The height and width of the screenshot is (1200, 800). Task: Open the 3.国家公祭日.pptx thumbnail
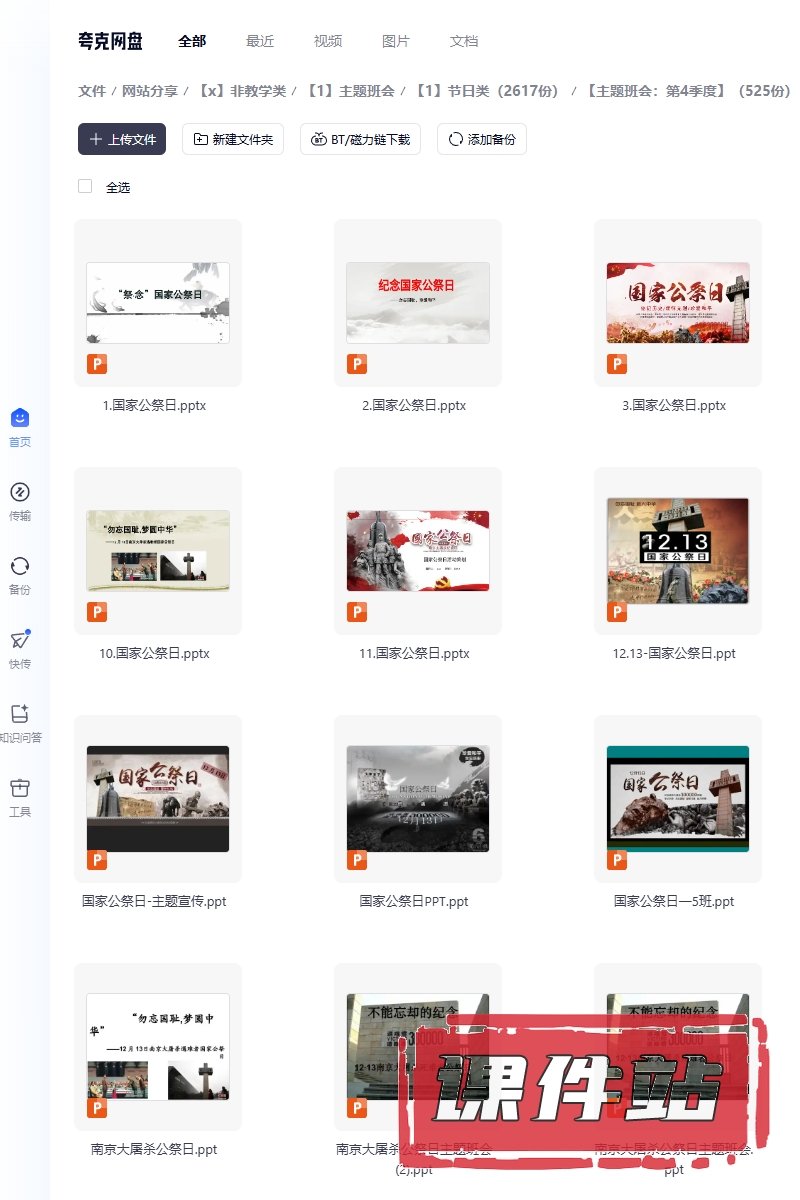point(678,303)
